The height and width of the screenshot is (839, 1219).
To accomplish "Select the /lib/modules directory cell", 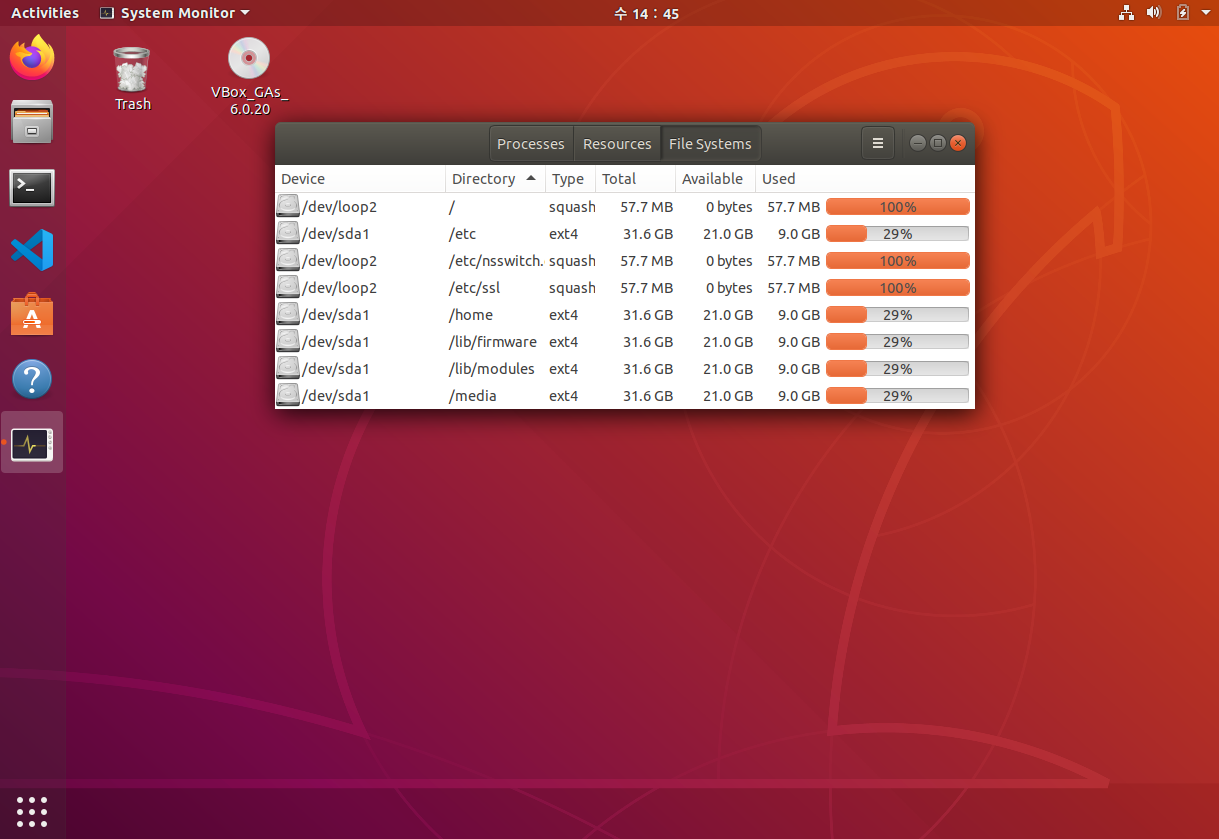I will tap(493, 369).
